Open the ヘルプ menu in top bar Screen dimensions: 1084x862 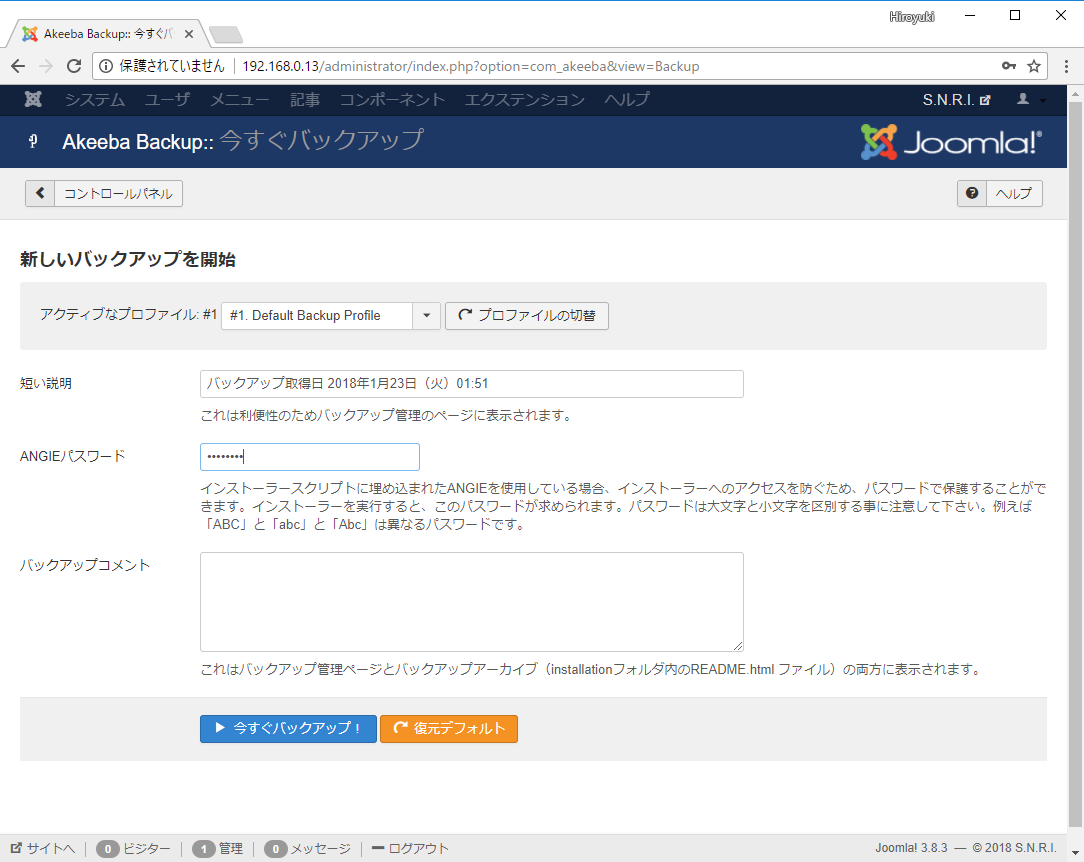pyautogui.click(x=627, y=100)
